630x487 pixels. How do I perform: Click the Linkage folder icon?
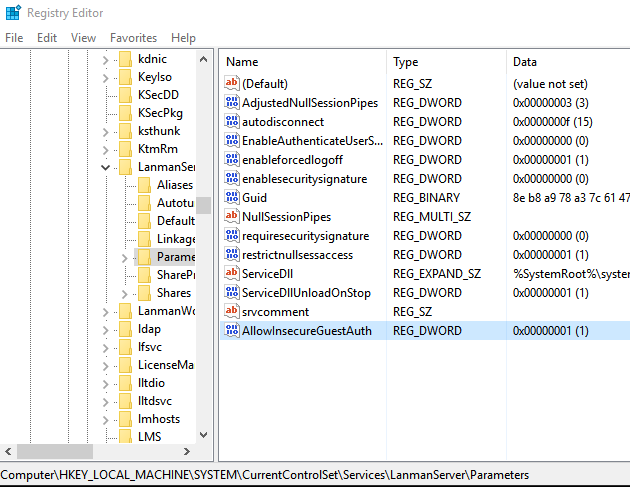click(x=144, y=239)
